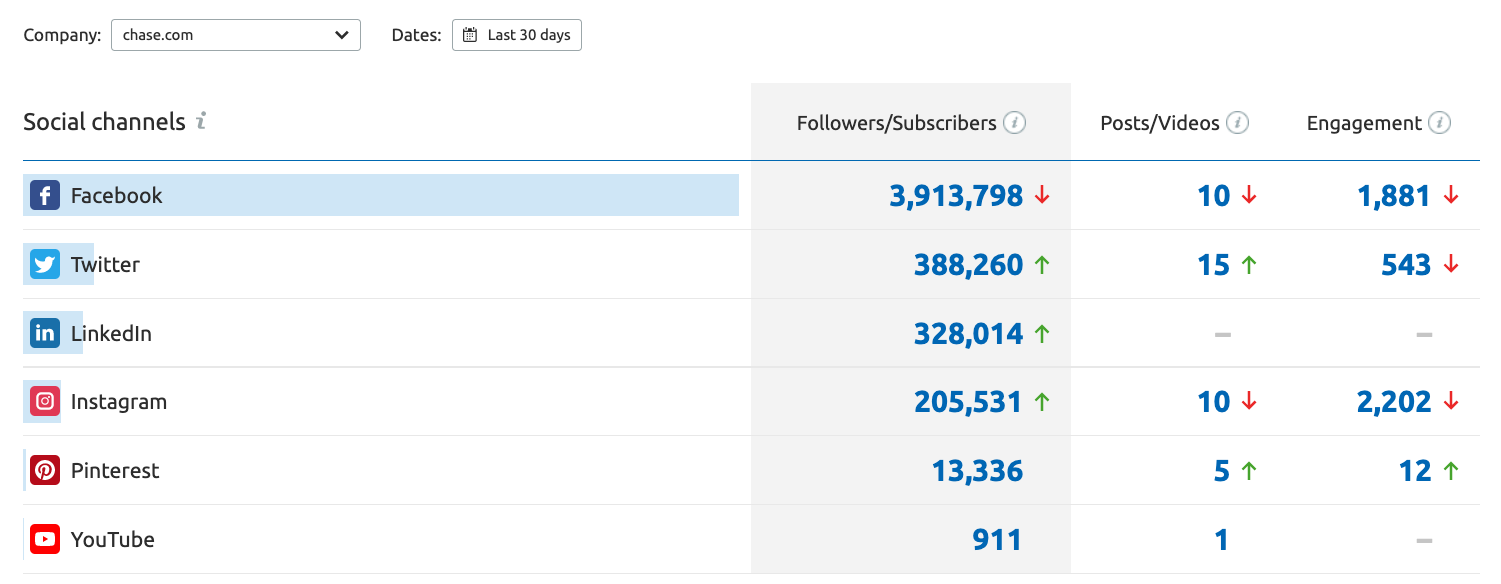Open the Company dropdown showing chase.com
Image resolution: width=1501 pixels, height=584 pixels.
235,35
